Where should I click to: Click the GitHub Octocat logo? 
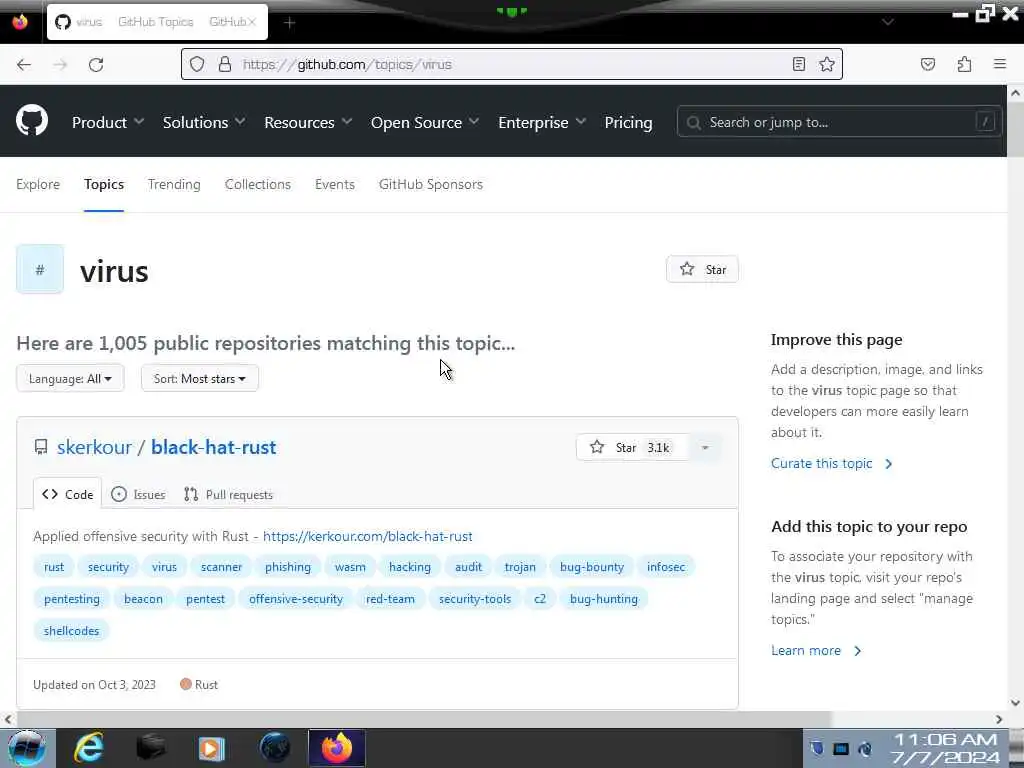[x=32, y=121]
